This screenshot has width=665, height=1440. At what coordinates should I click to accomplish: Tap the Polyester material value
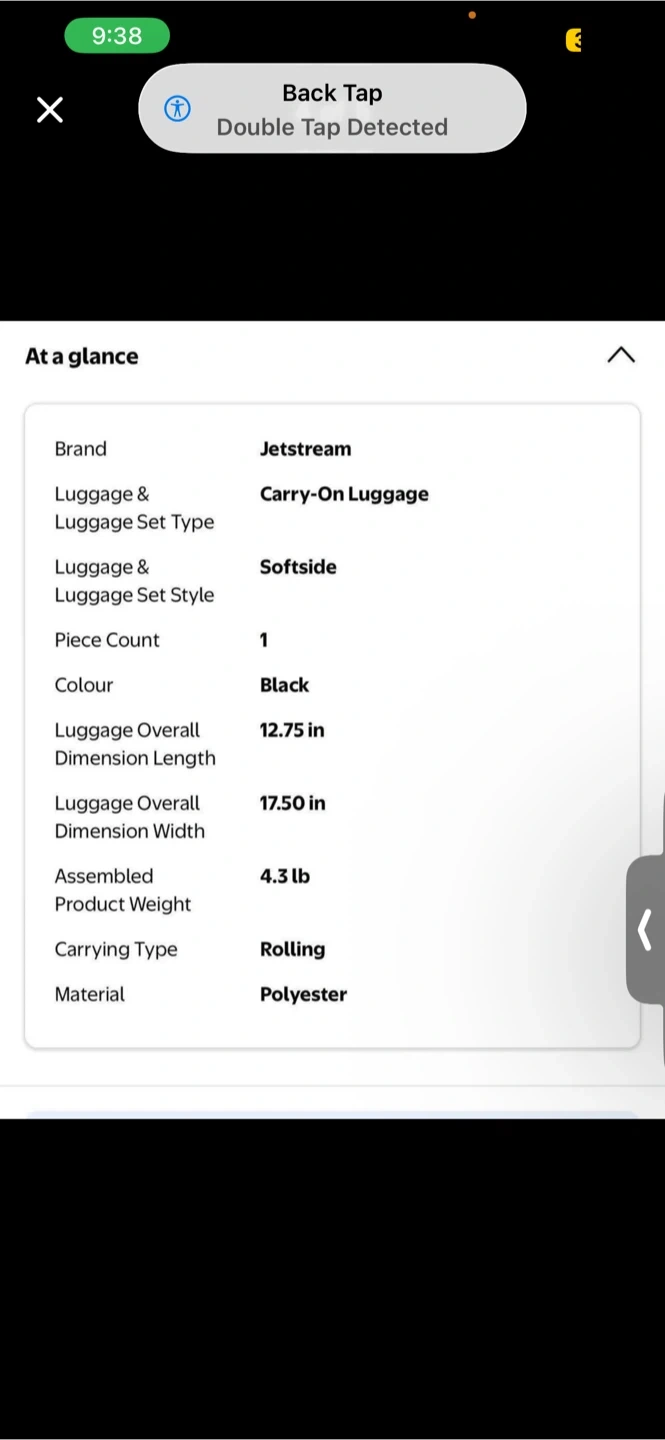coord(303,994)
